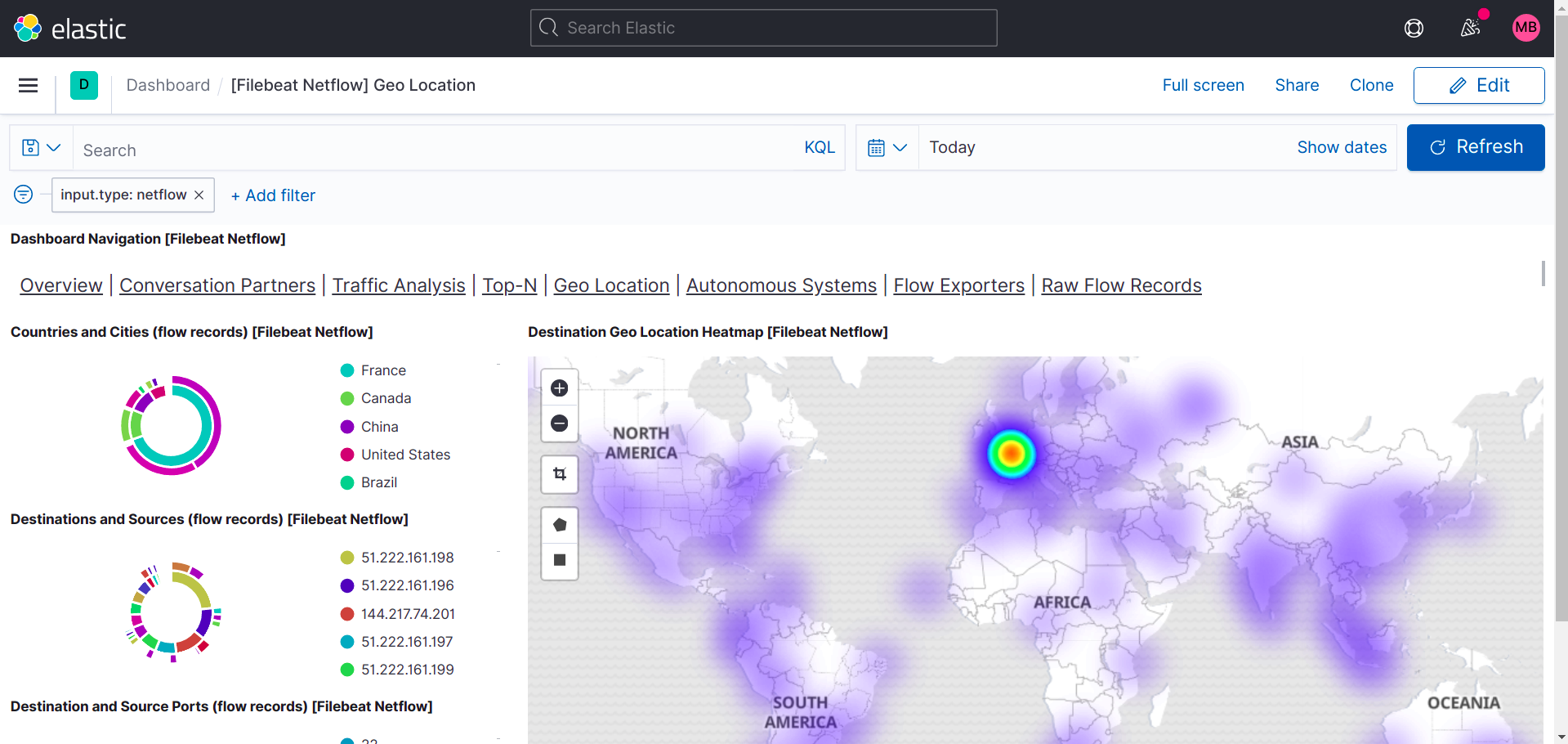The height and width of the screenshot is (744, 1568).
Task: Open the saved query menu
Action: point(42,148)
